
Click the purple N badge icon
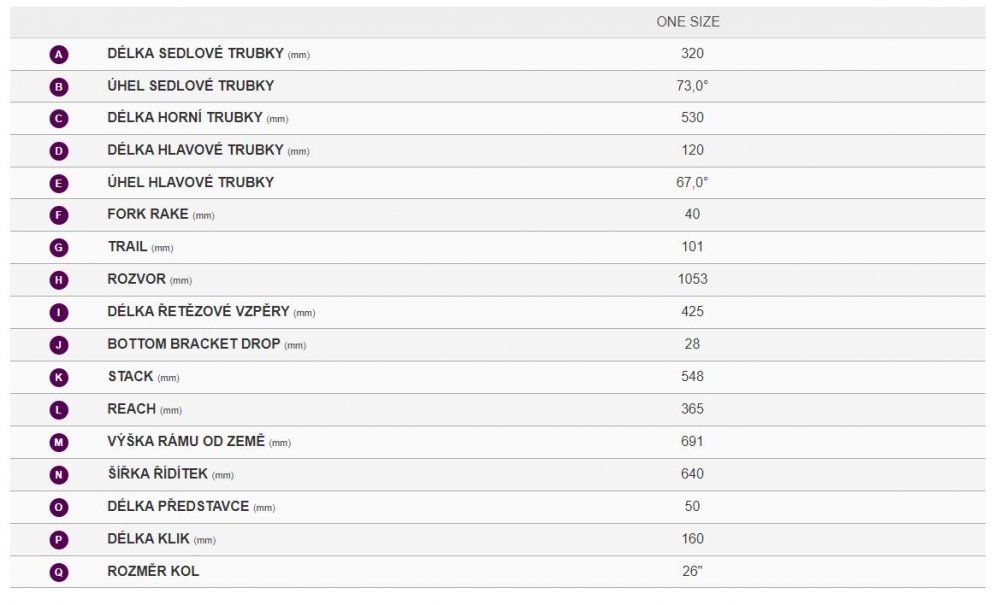pos(59,475)
